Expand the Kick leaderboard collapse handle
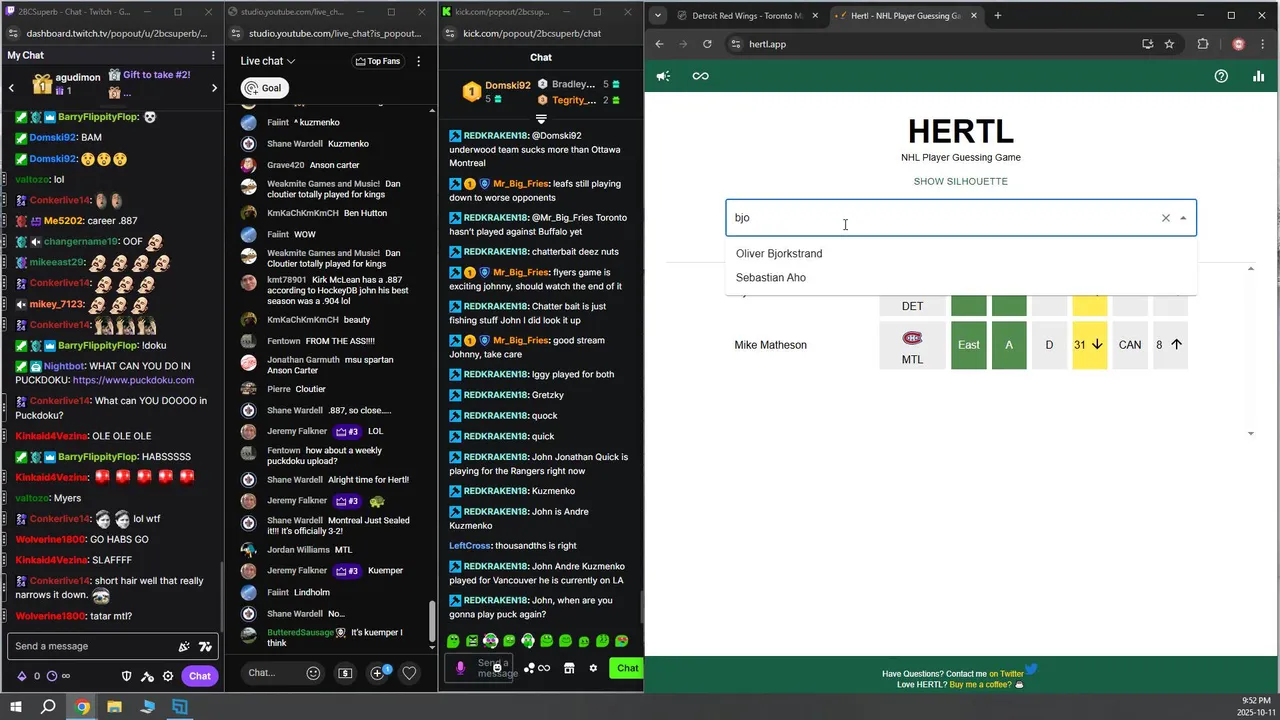Screen dimensions: 1280x720 pyautogui.click(x=541, y=119)
